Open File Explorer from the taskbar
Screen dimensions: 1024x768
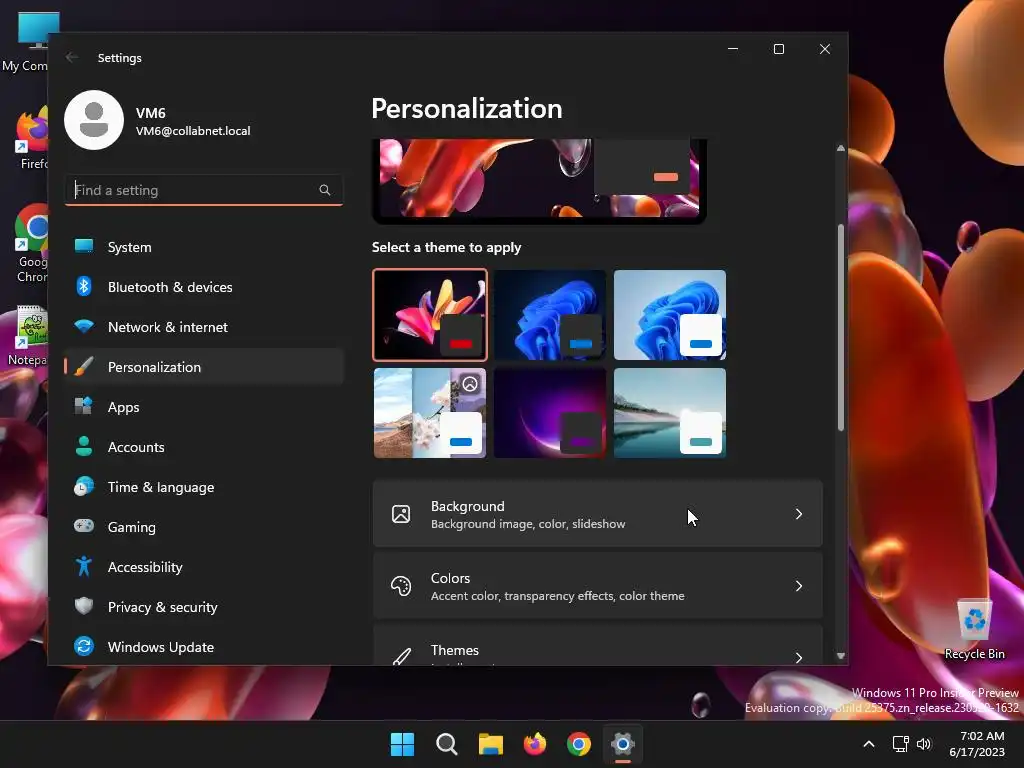coord(490,744)
